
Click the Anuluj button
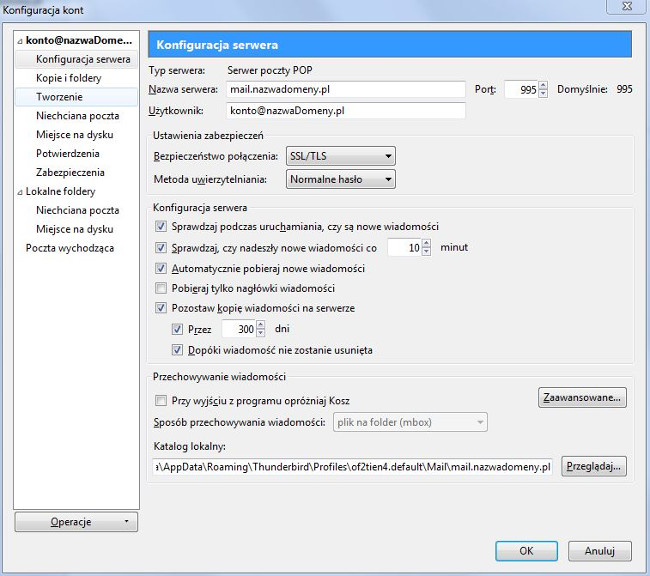point(599,551)
